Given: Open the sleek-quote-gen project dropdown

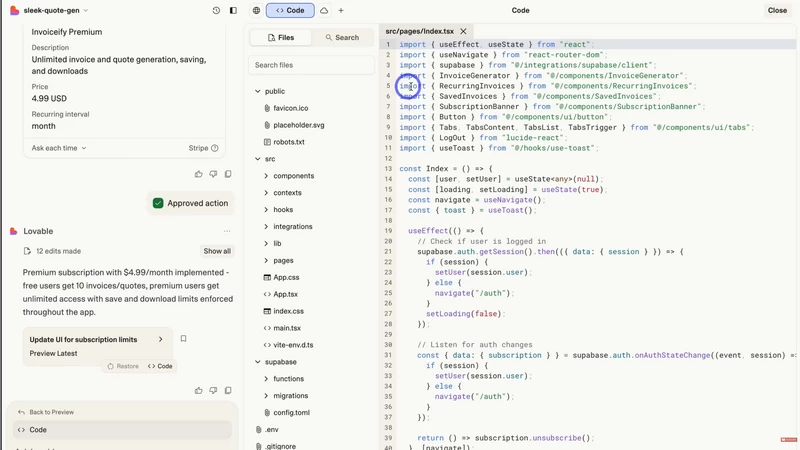Looking at the screenshot, I should pyautogui.click(x=56, y=10).
